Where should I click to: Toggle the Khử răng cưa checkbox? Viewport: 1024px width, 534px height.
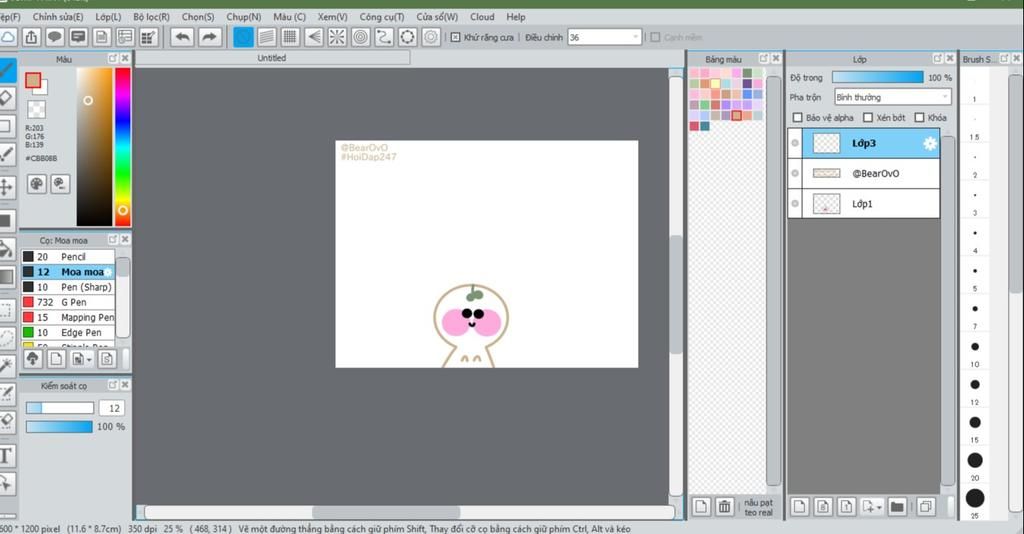click(x=456, y=37)
